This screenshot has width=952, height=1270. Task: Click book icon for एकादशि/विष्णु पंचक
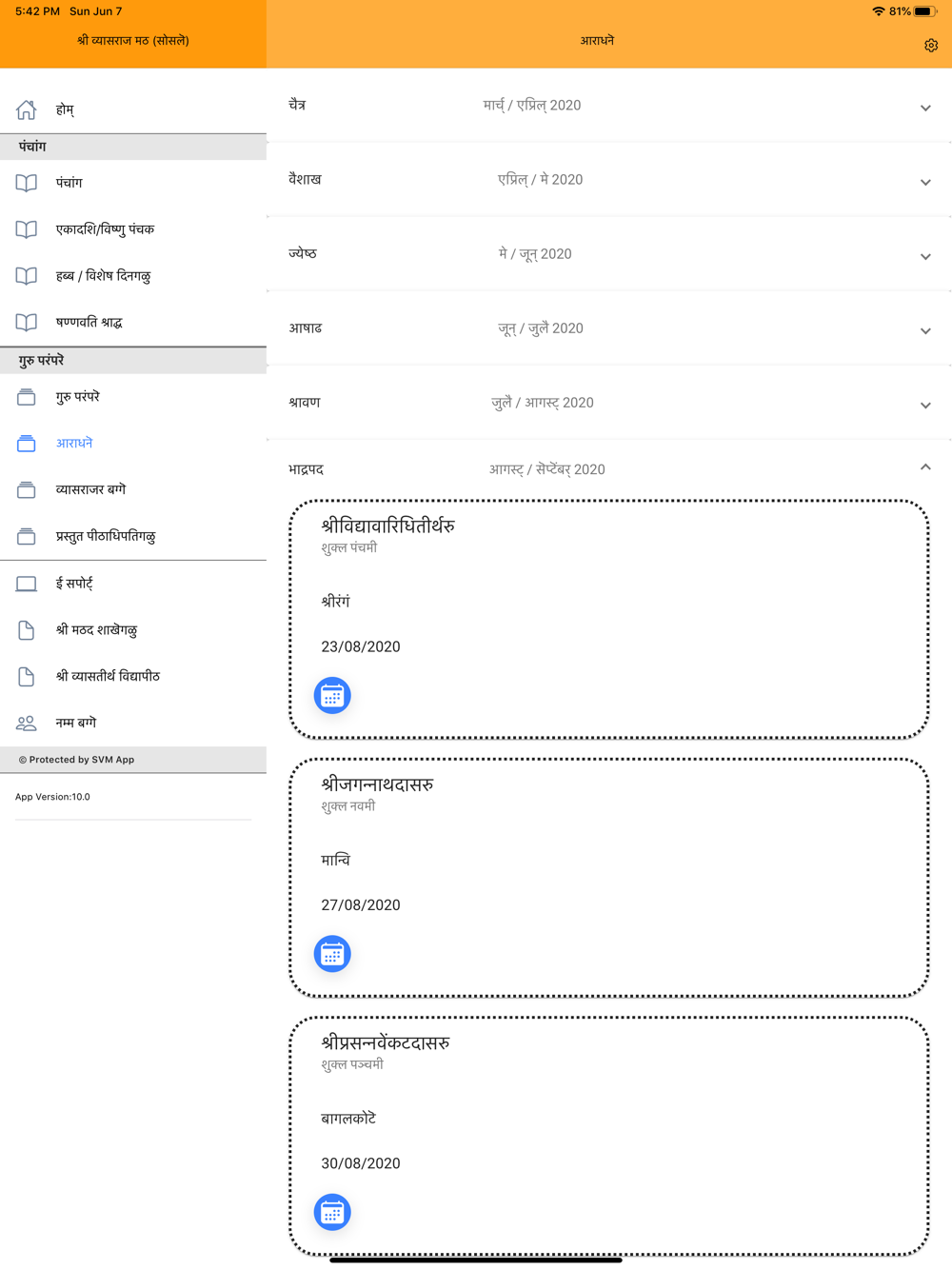(27, 229)
